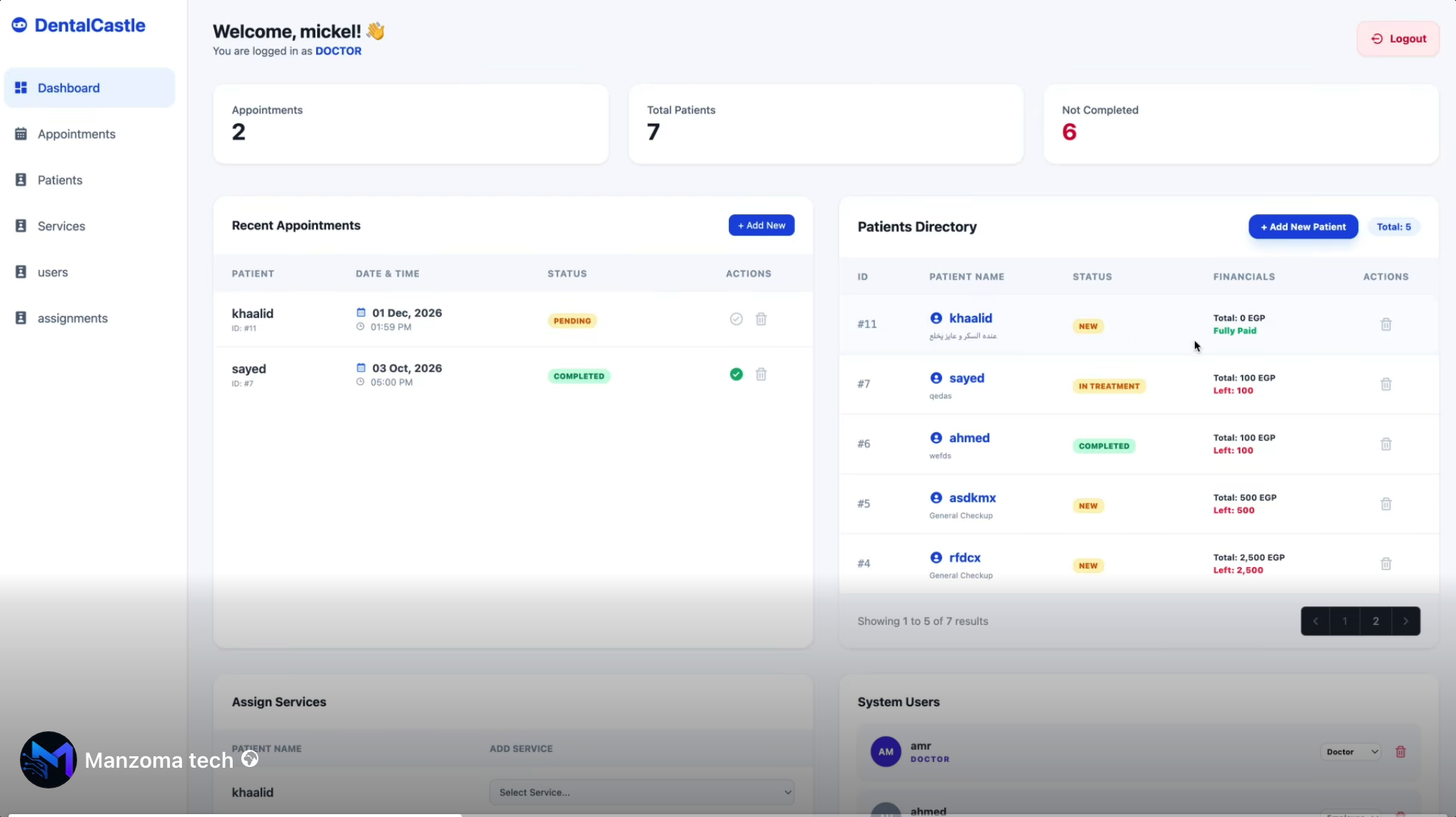Expand Select Service dropdown for khaalid
1456x817 pixels.
click(642, 792)
